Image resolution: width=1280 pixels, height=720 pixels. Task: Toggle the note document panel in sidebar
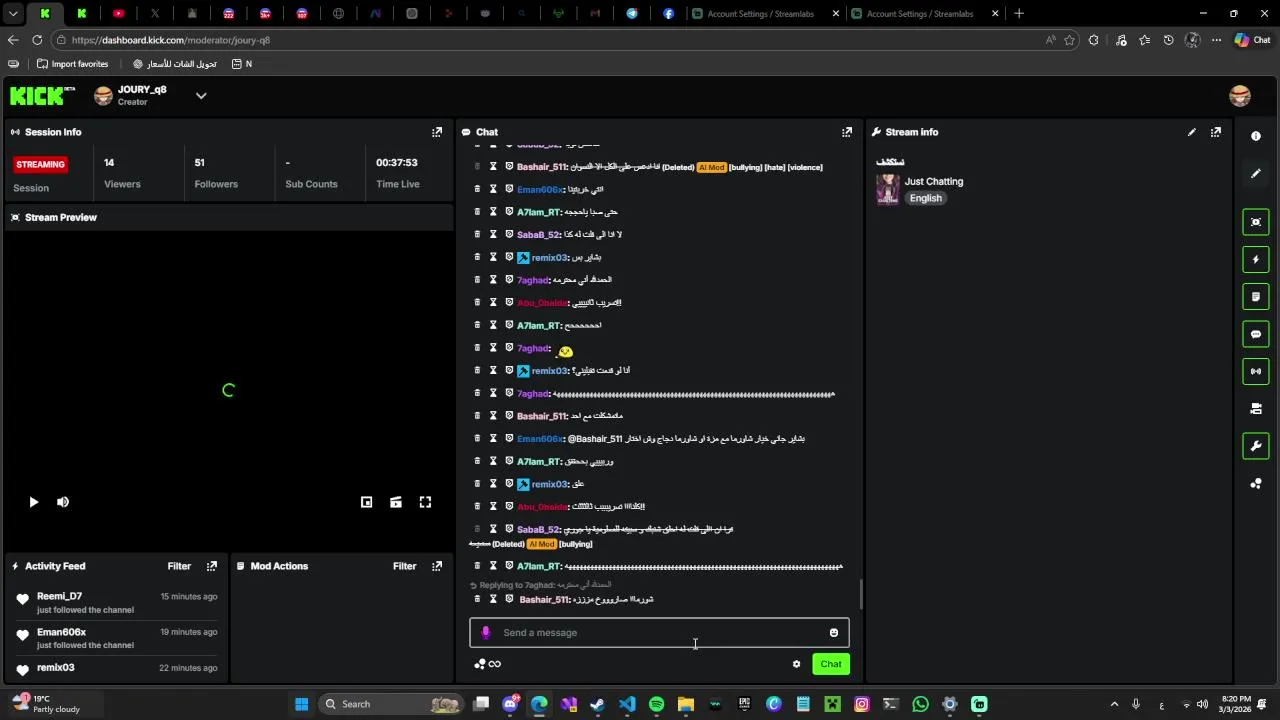pos(1256,297)
